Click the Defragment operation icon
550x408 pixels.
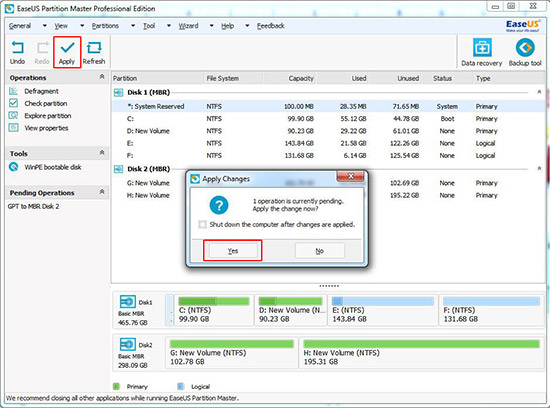tap(13, 91)
